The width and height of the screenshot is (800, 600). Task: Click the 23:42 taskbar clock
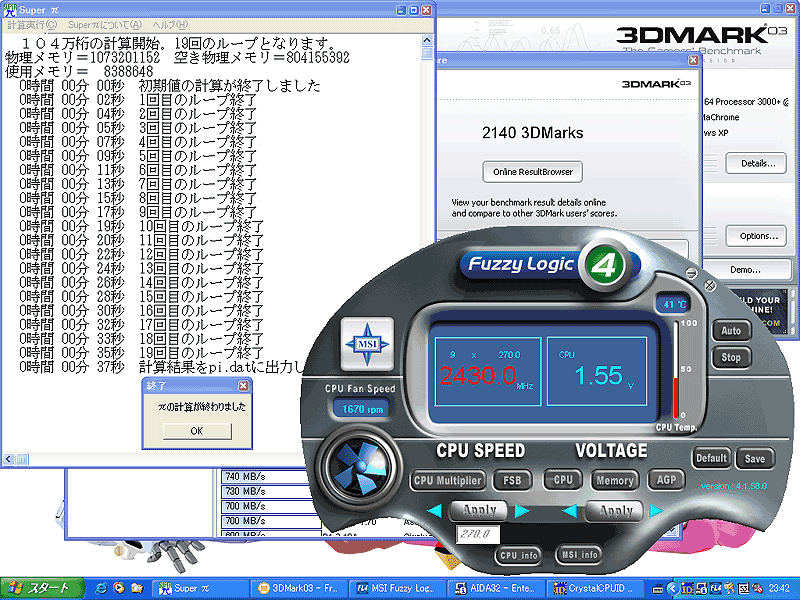[779, 589]
